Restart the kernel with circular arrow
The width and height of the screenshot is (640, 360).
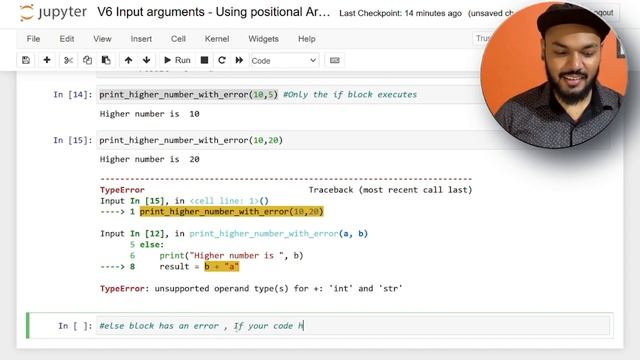pos(222,60)
